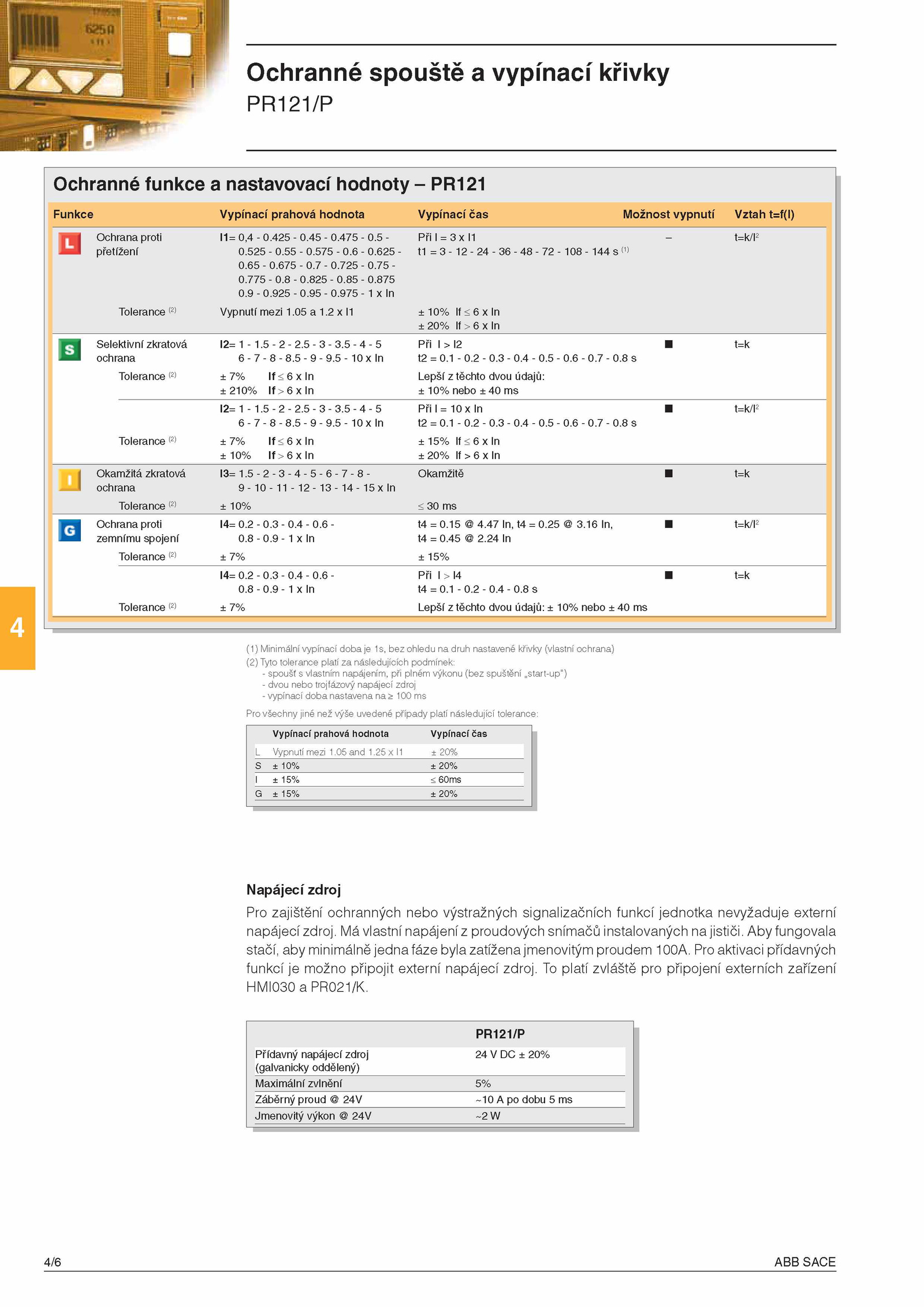This screenshot has width=924, height=1307.
Task: Click the '24 V DC ± 20%' value
Action: [x=512, y=1055]
